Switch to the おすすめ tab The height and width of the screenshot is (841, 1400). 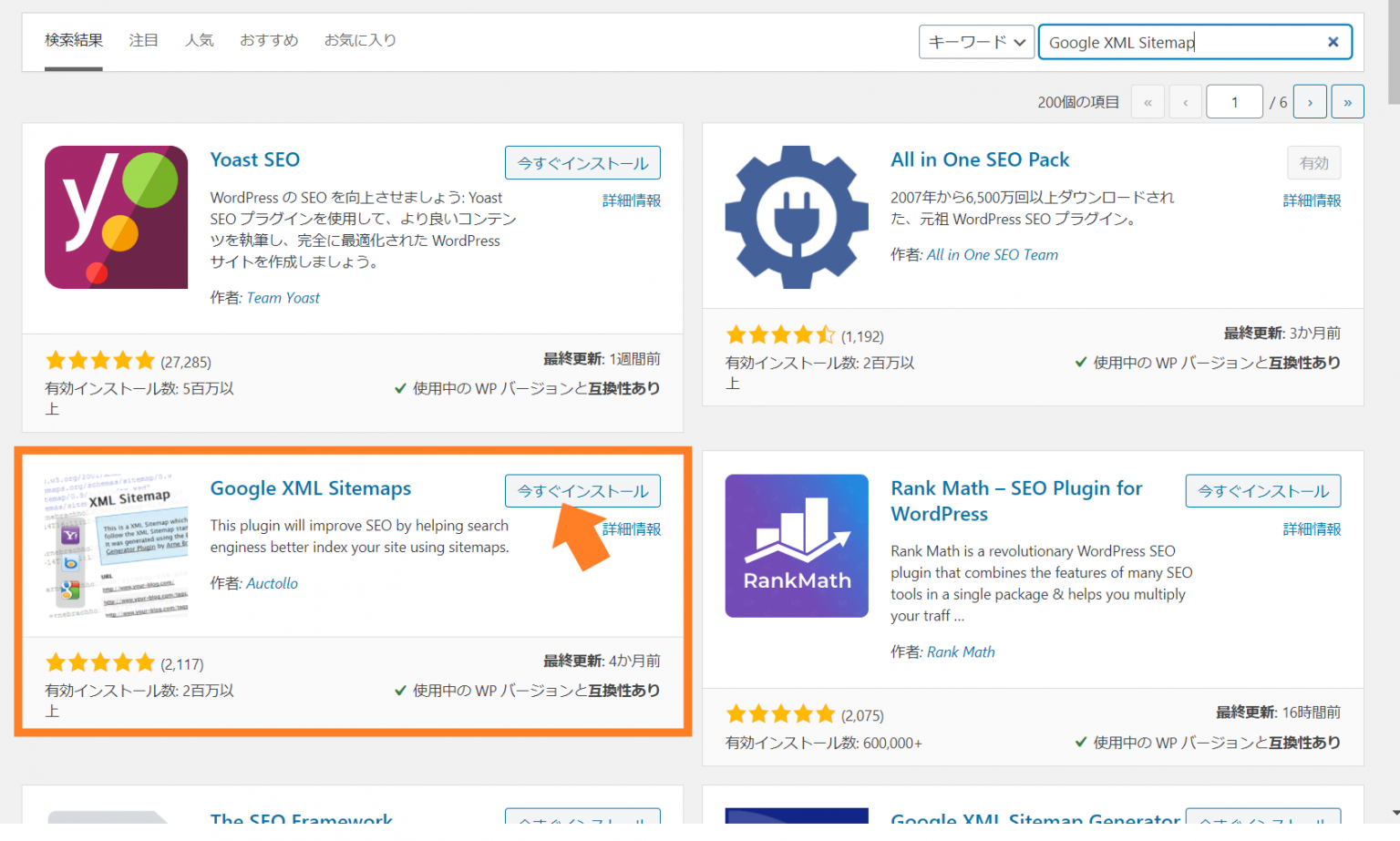pos(268,40)
